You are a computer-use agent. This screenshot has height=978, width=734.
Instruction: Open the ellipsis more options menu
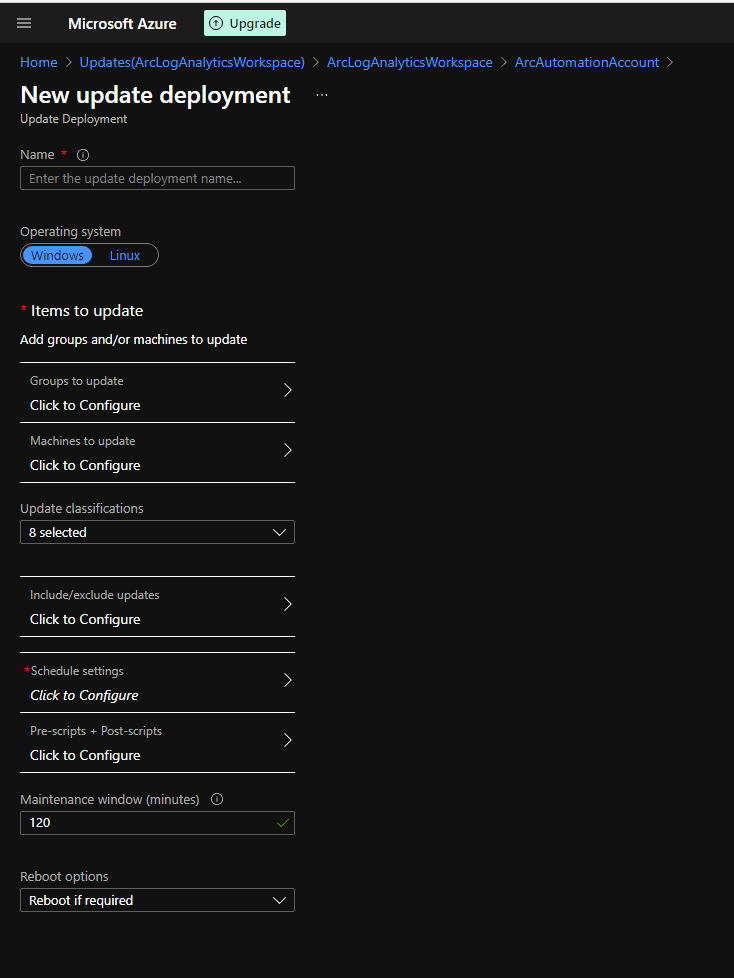click(x=322, y=95)
